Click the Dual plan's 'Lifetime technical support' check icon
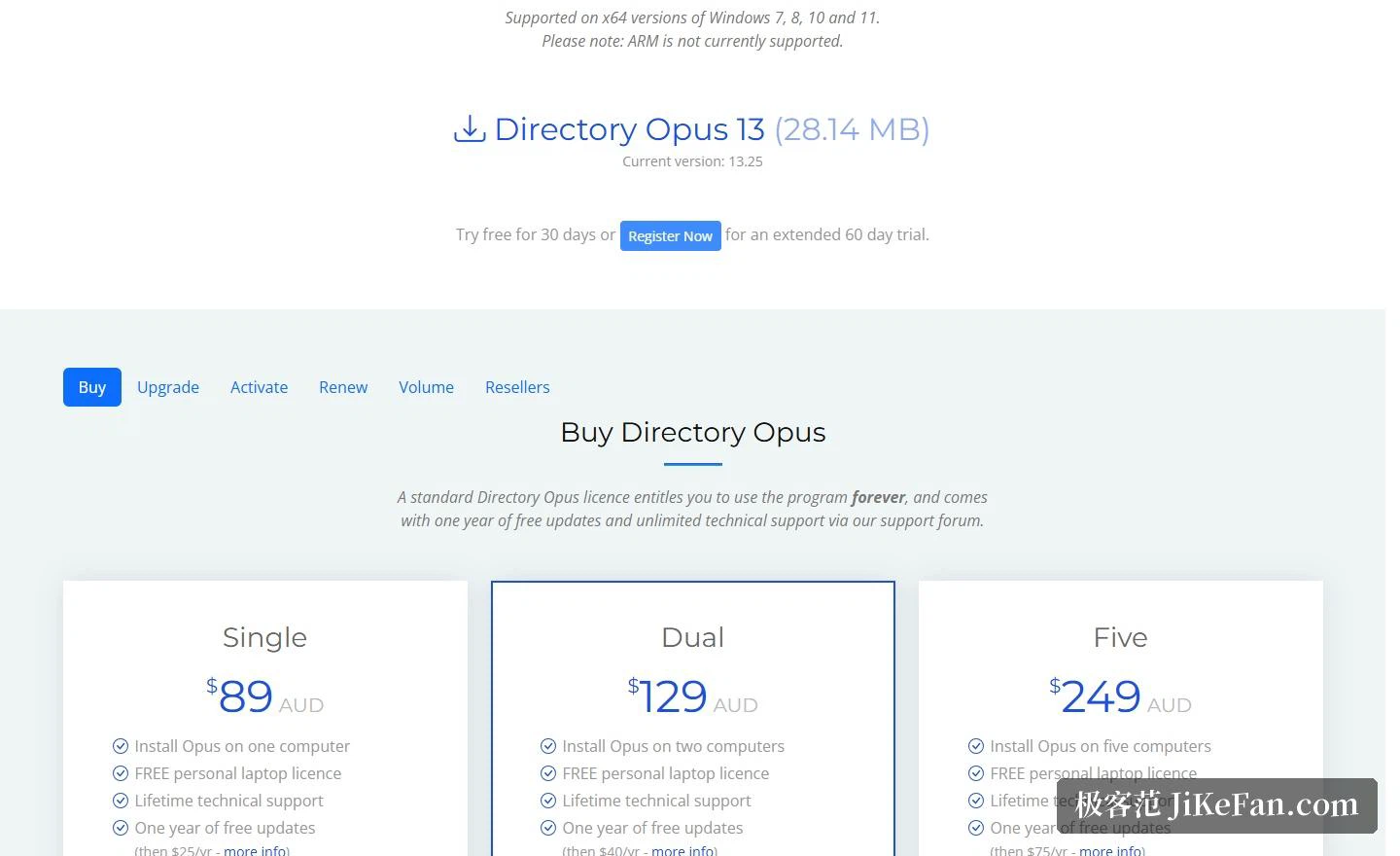This screenshot has height=856, width=1400. point(548,801)
